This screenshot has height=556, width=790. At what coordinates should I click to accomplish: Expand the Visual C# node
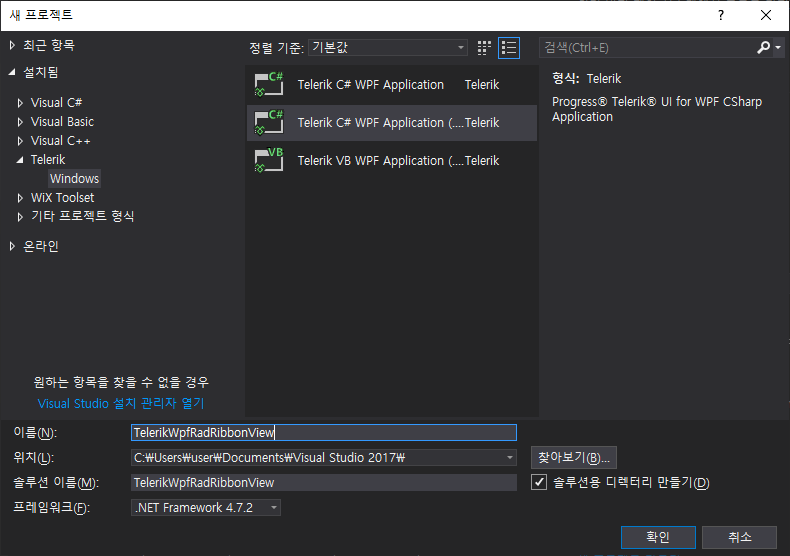point(20,103)
